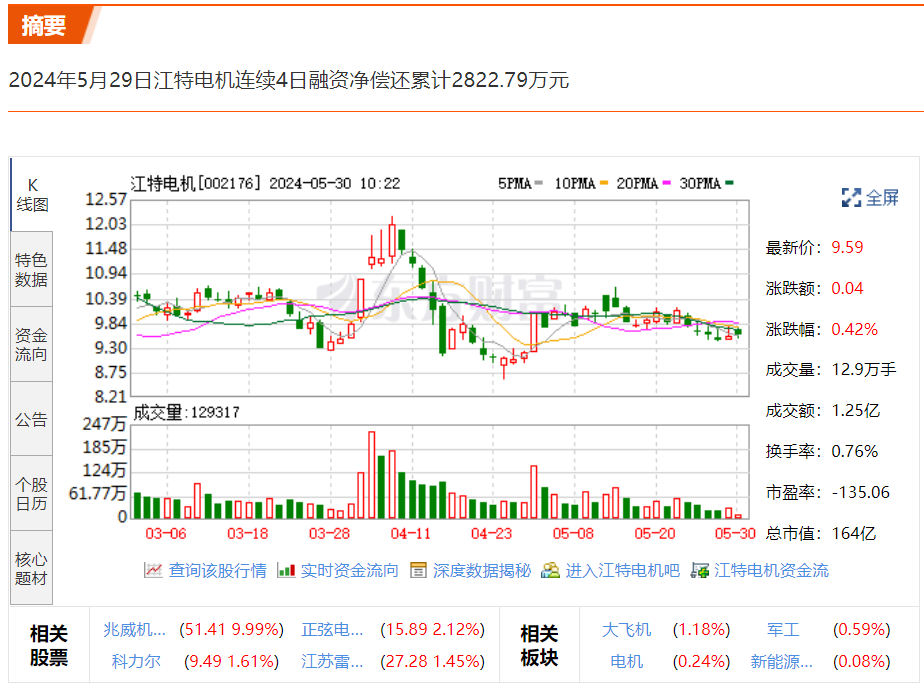Open the 新能源... sector link
Screen dimensions: 924x696
click(781, 661)
